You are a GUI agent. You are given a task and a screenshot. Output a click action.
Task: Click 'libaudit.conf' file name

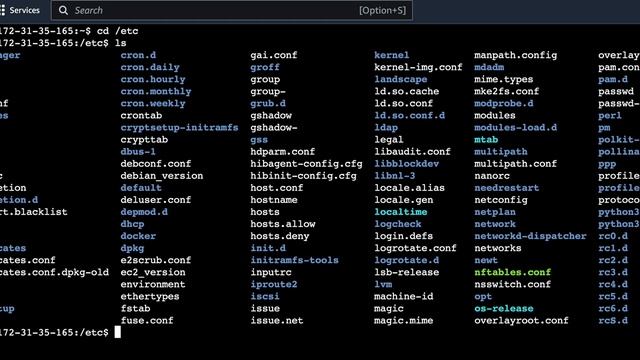(413, 151)
